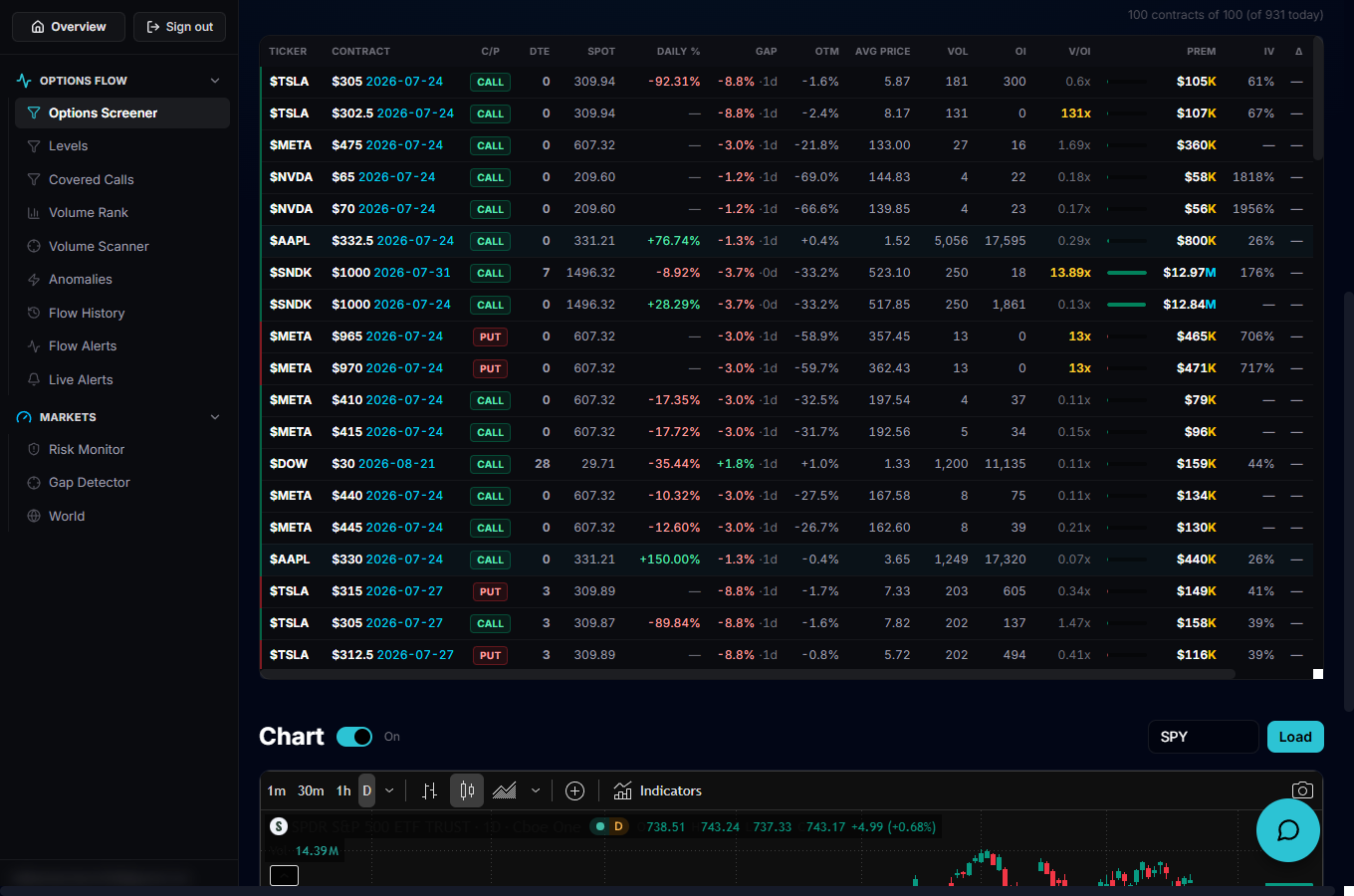The height and width of the screenshot is (896, 1354).
Task: Click the Flow Alerts pulse icon
Action: (34, 346)
